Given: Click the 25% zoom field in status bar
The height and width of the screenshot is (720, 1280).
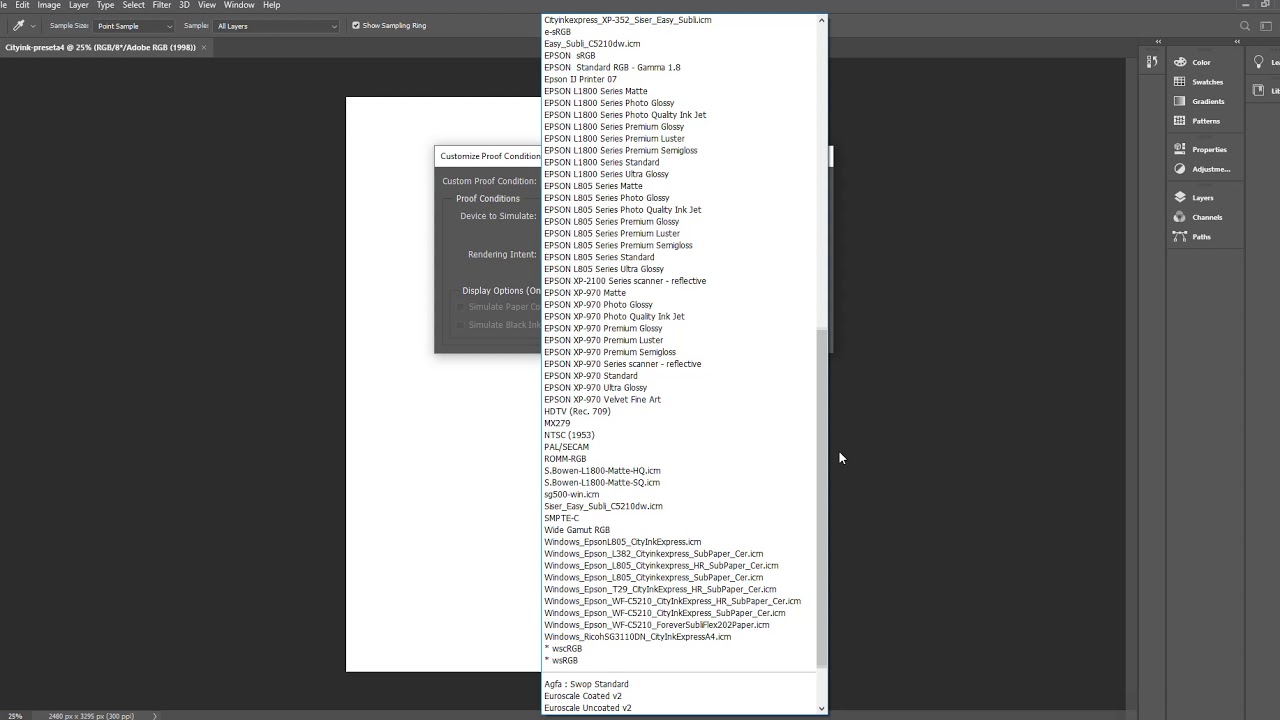Looking at the screenshot, I should coord(16,716).
